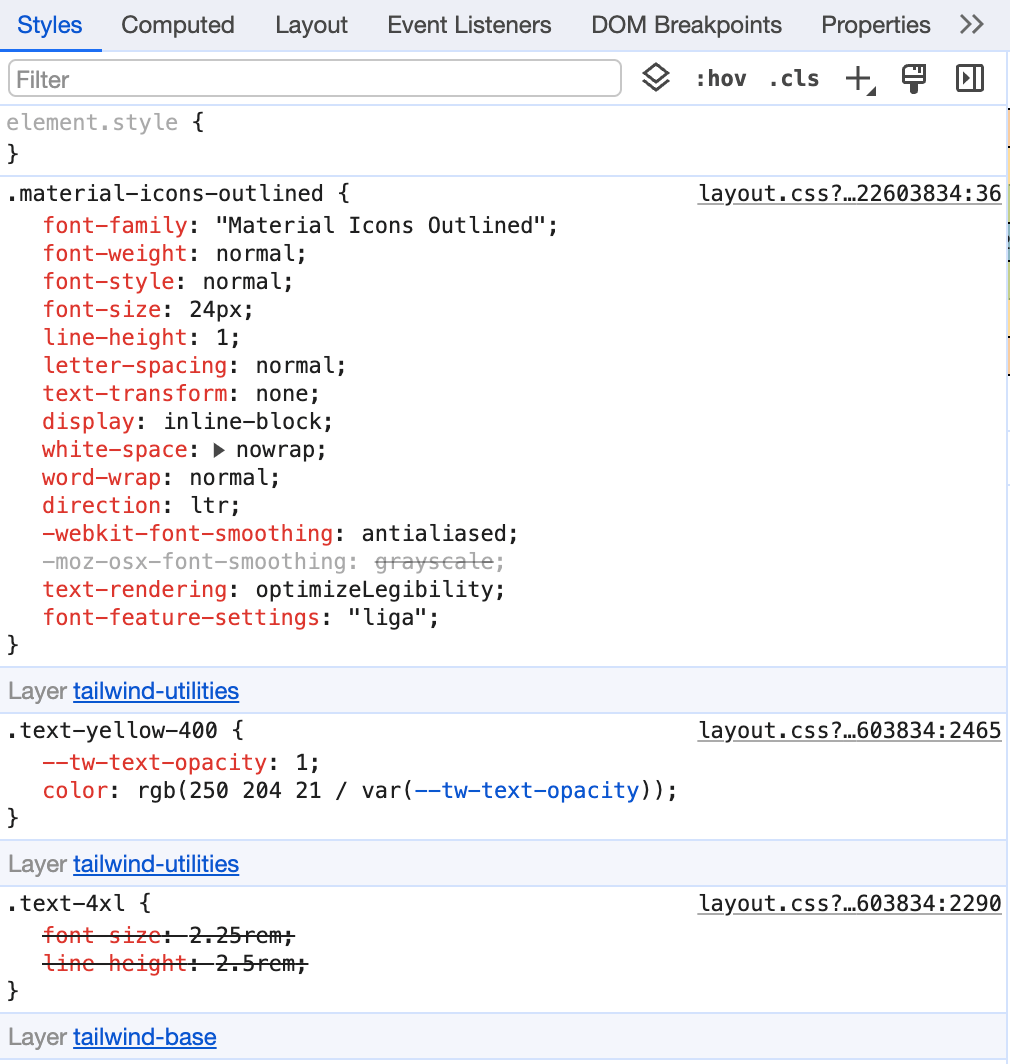Click the paint brush styles icon
1010x1064 pixels.
click(x=914, y=78)
